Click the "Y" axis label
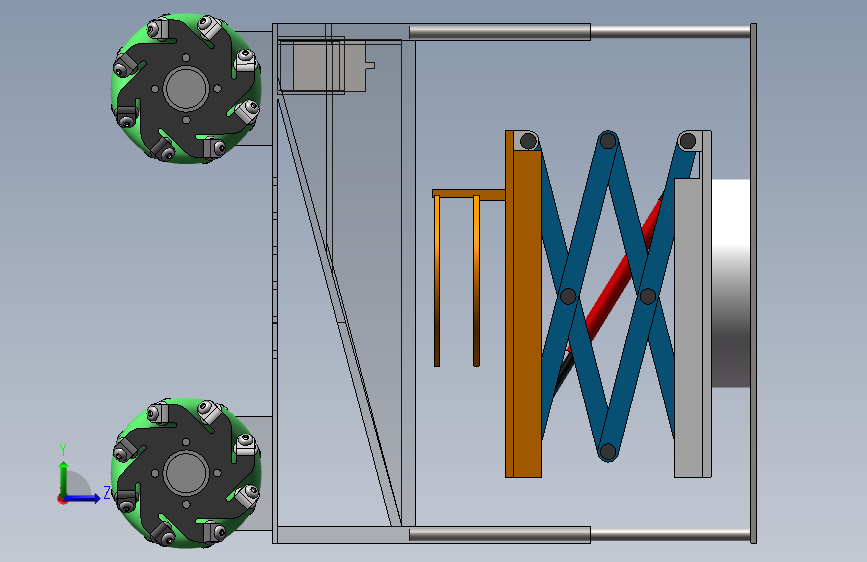The width and height of the screenshot is (867, 562). [63, 450]
